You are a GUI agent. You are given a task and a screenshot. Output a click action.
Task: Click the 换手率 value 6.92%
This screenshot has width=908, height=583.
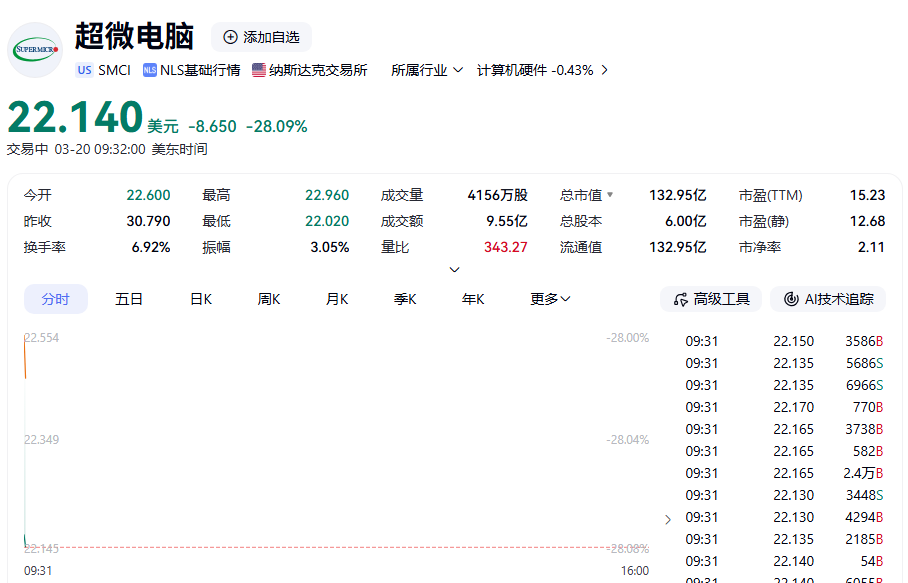pyautogui.click(x=151, y=247)
